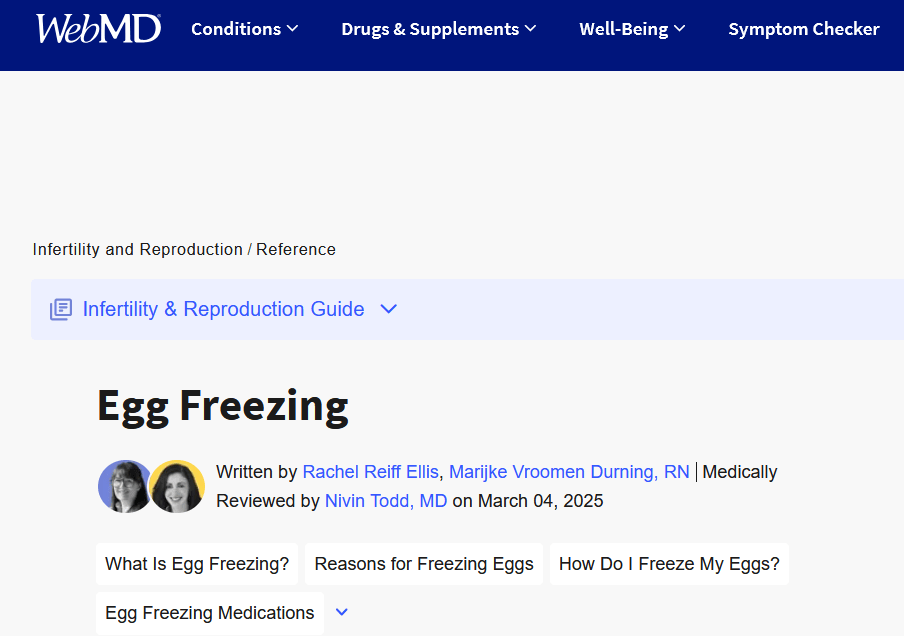Open the Well-Being menu
904x636 pixels.
[x=624, y=29]
